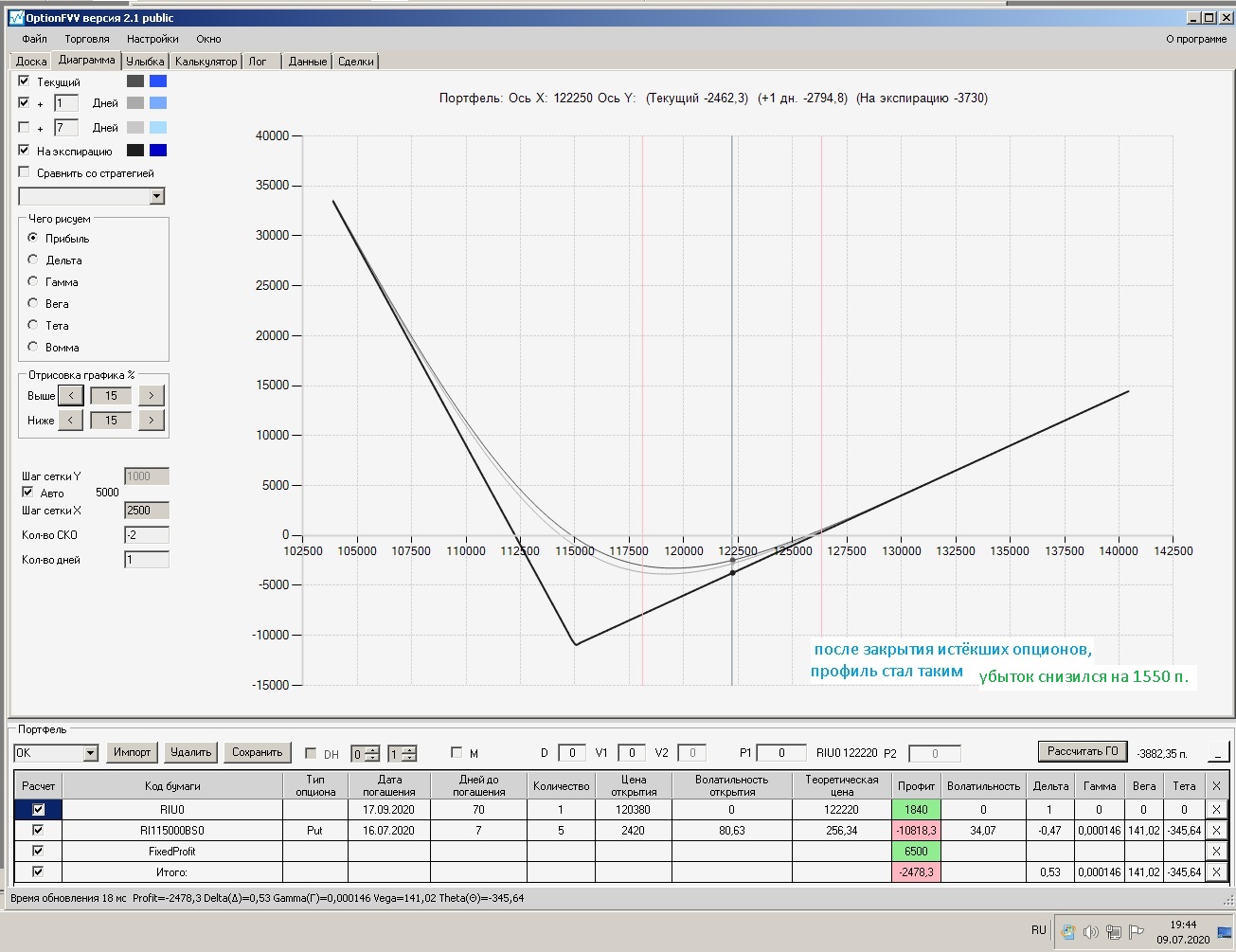Select the Тета radio button
1236x952 pixels.
tap(33, 325)
